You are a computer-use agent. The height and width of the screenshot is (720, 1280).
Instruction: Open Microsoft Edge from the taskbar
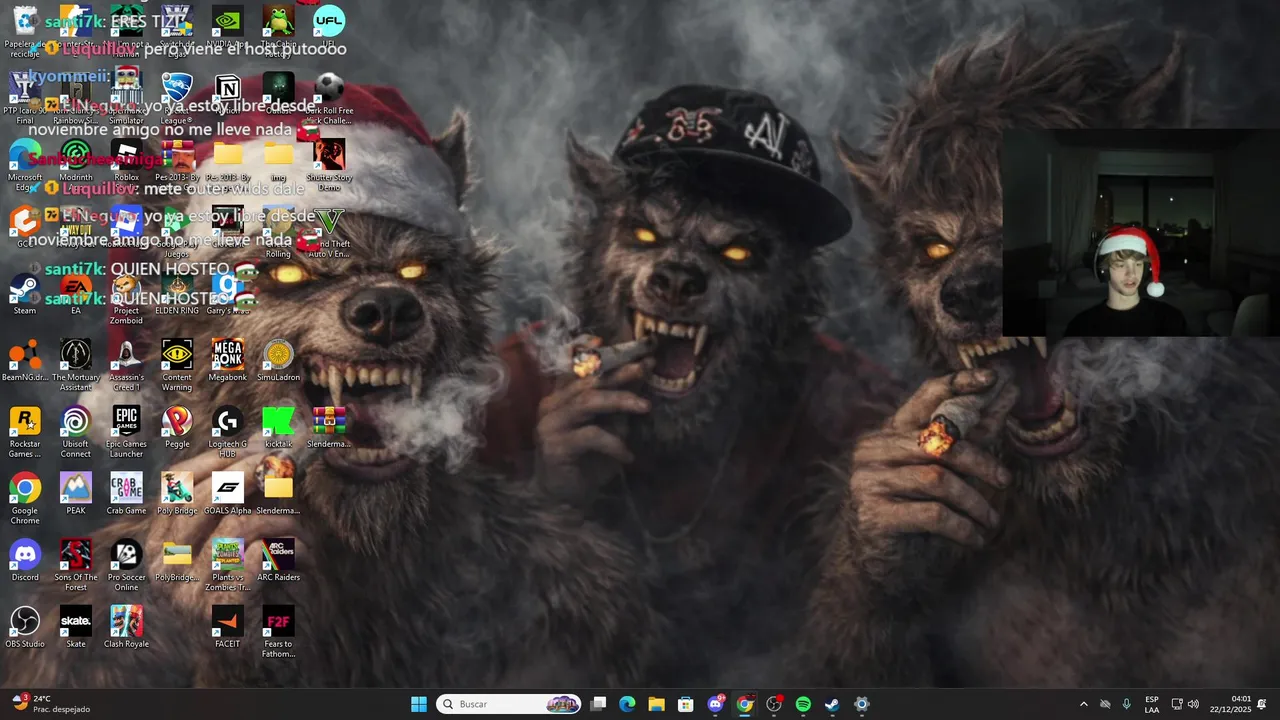(627, 704)
